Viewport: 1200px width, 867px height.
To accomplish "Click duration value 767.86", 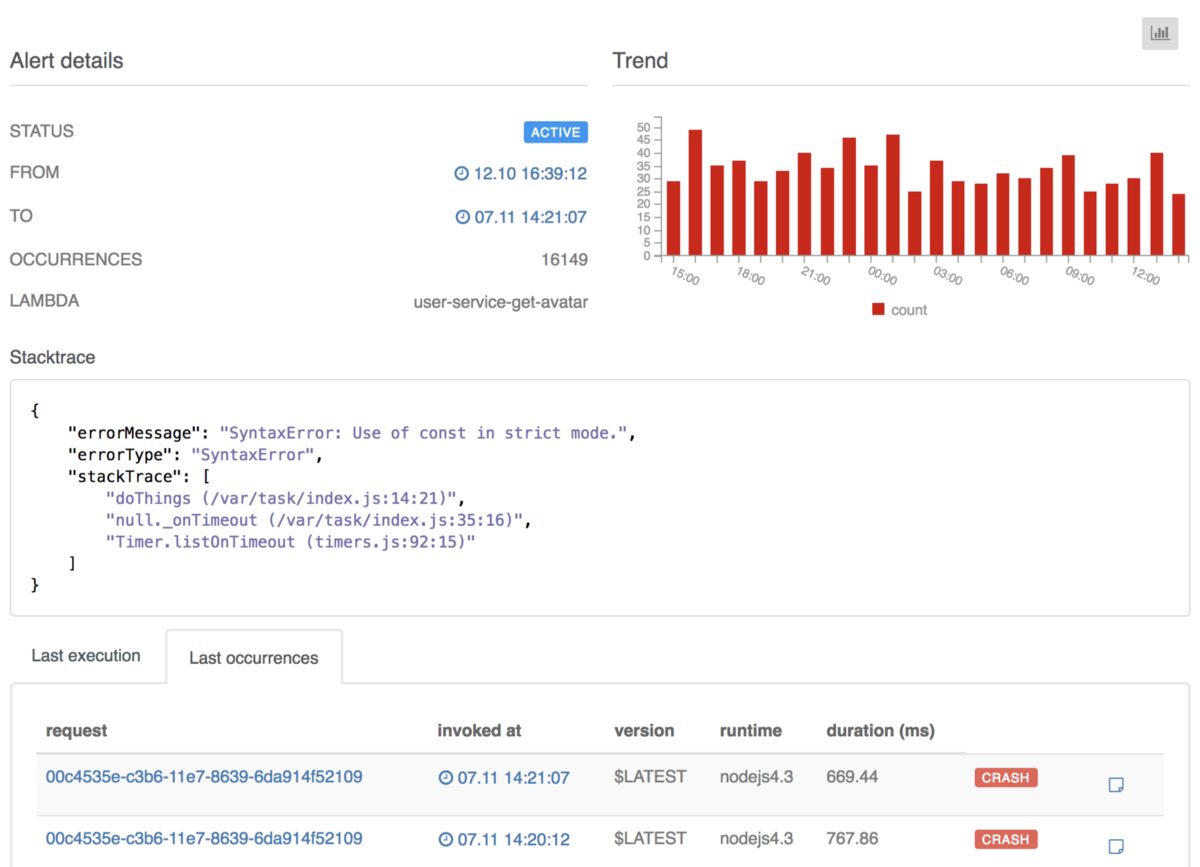I will (x=852, y=838).
